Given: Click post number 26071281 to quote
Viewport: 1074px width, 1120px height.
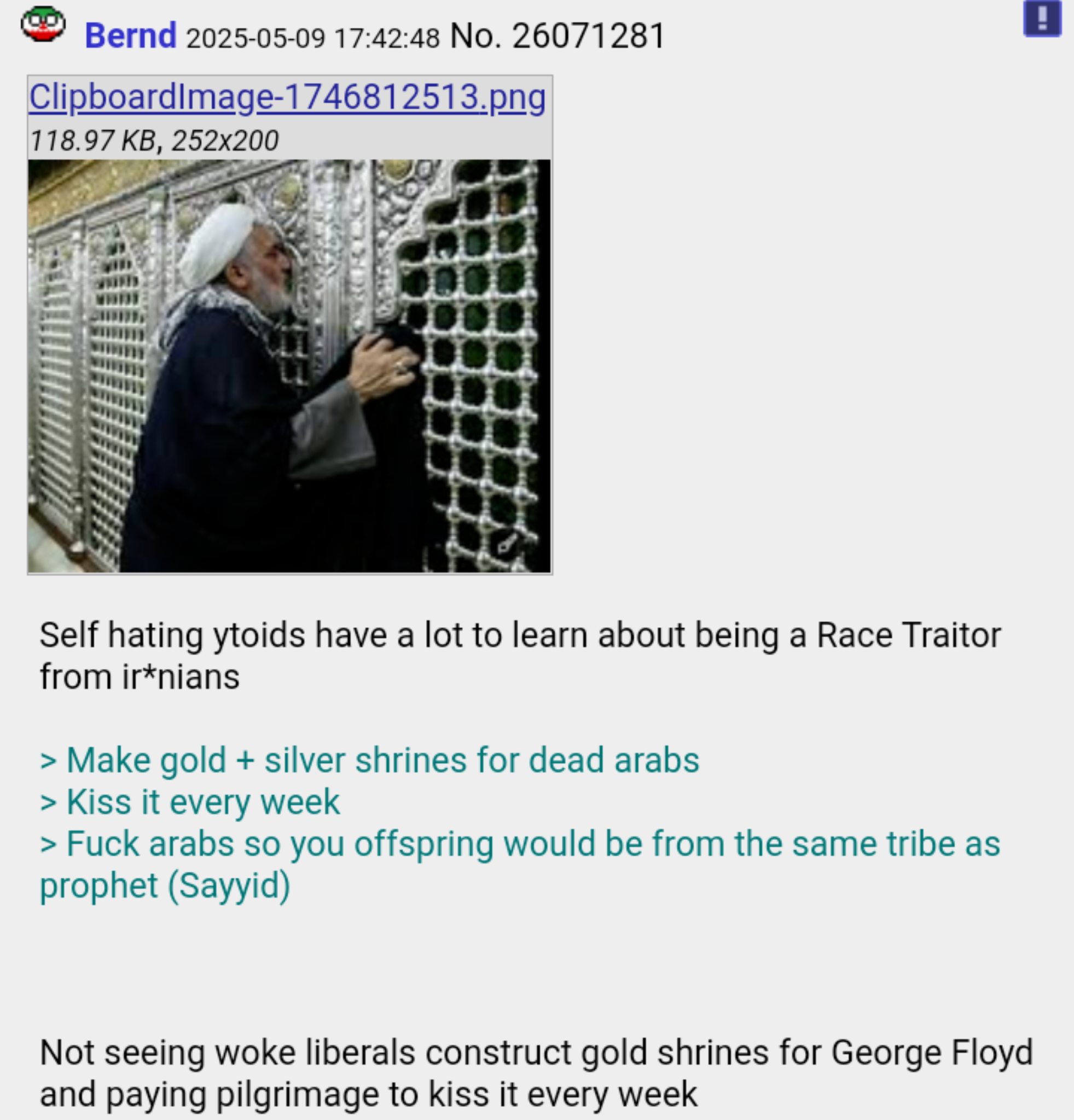Looking at the screenshot, I should click(x=589, y=36).
